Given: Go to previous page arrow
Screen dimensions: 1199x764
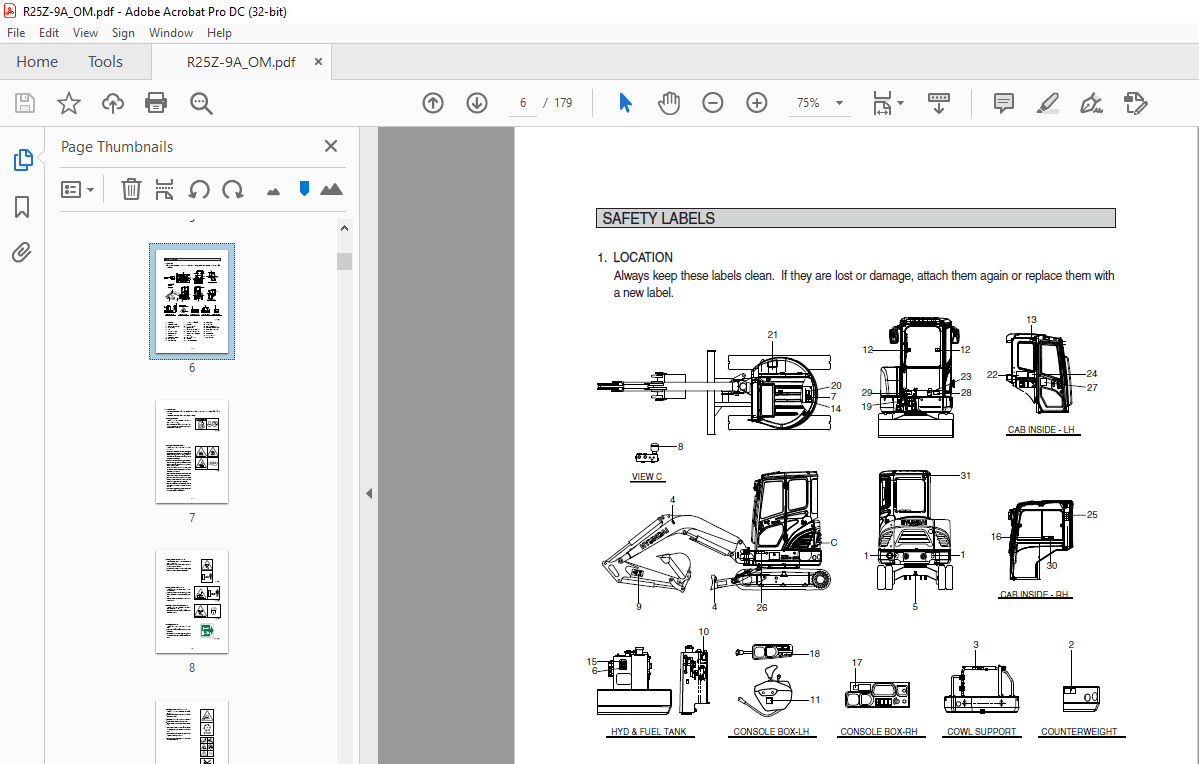Looking at the screenshot, I should click(433, 102).
